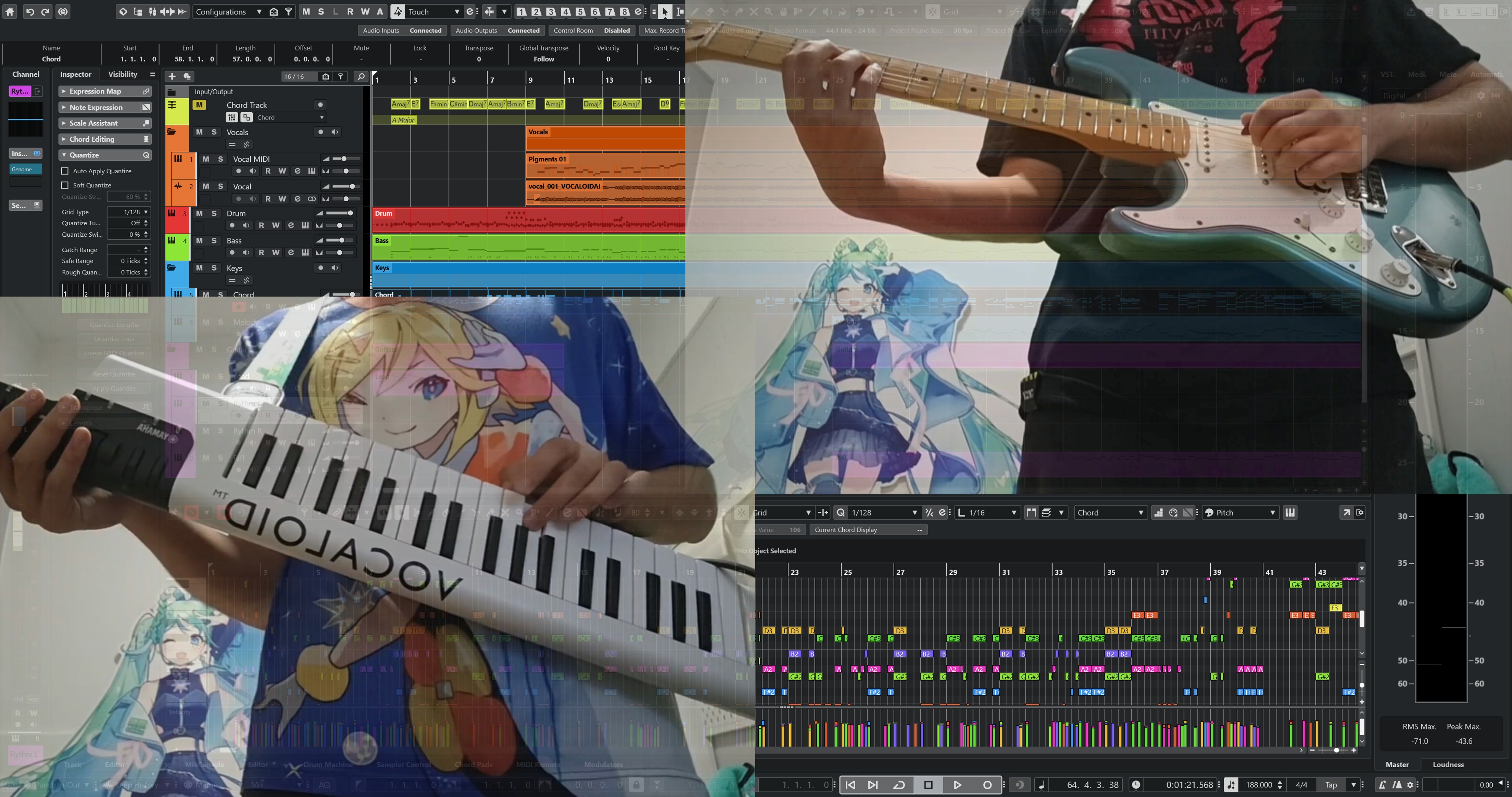Toggle global Write W in top toolbar
Screen dimensions: 1512x797
click(365, 12)
